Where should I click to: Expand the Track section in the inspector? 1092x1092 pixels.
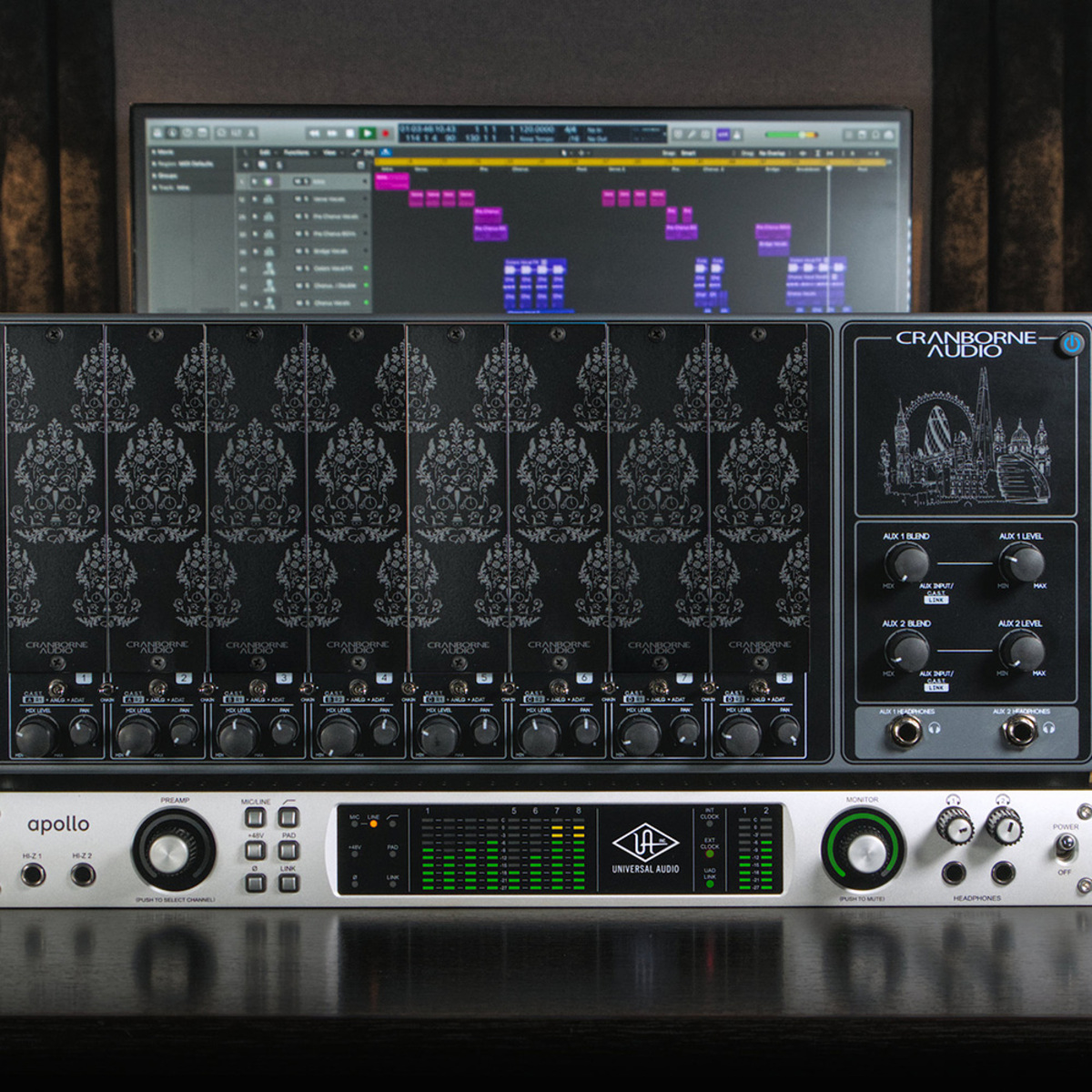tap(171, 187)
